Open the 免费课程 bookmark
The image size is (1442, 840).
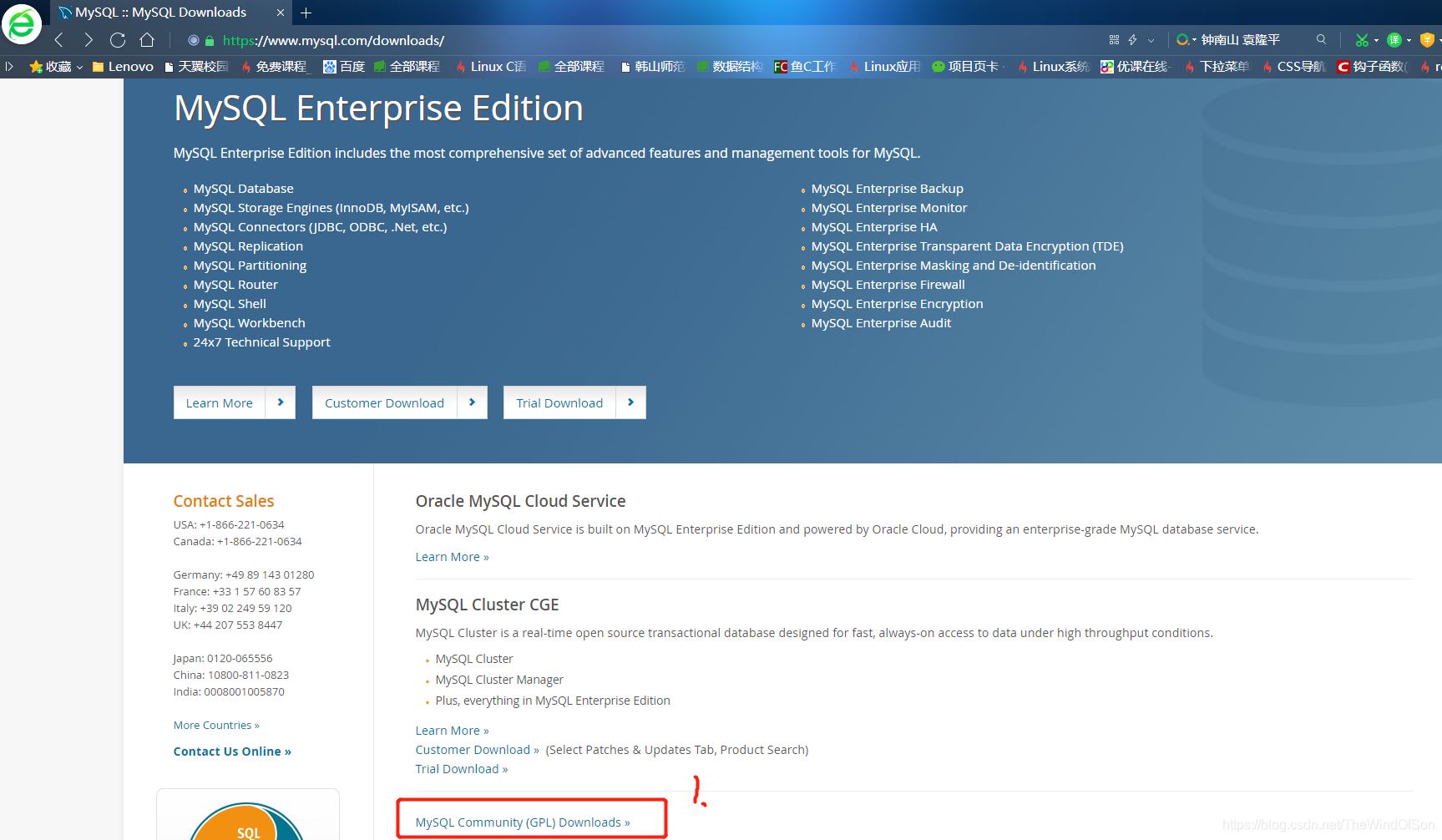(275, 66)
